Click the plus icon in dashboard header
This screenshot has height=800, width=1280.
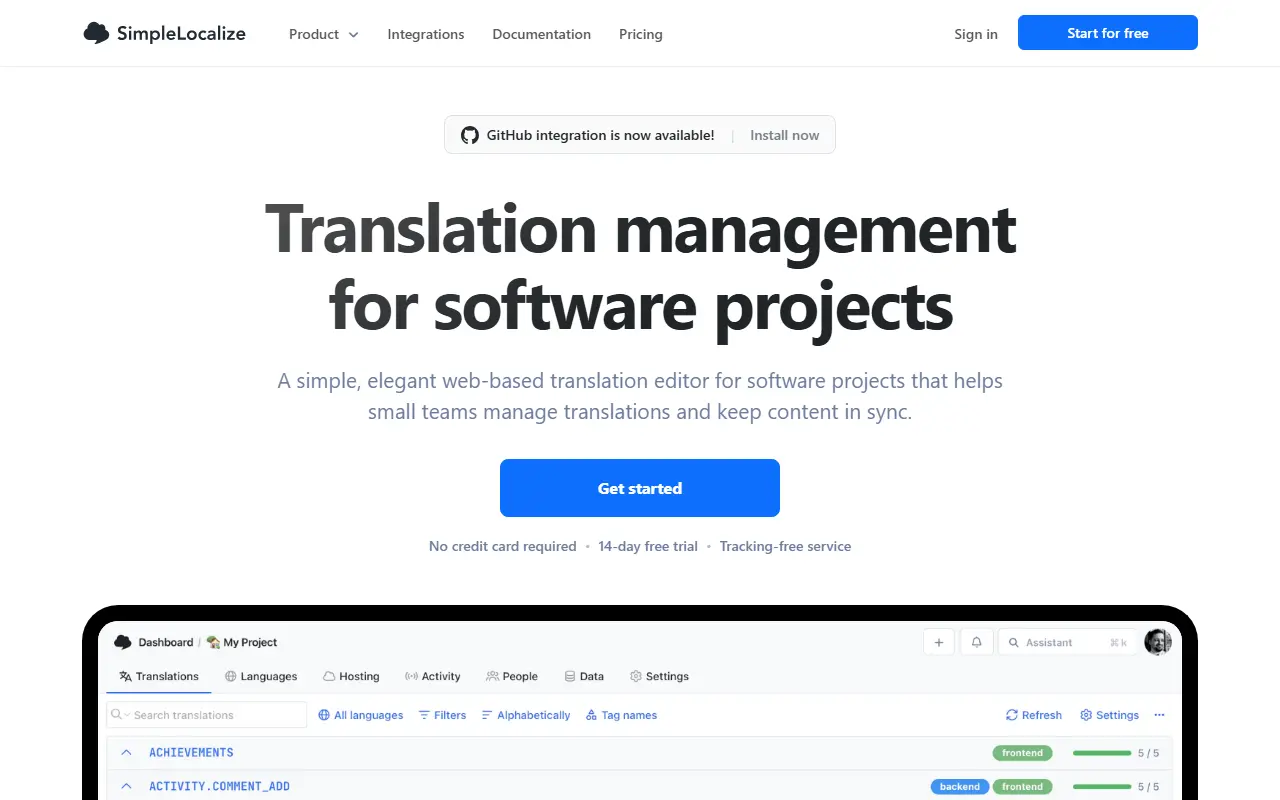pos(939,642)
